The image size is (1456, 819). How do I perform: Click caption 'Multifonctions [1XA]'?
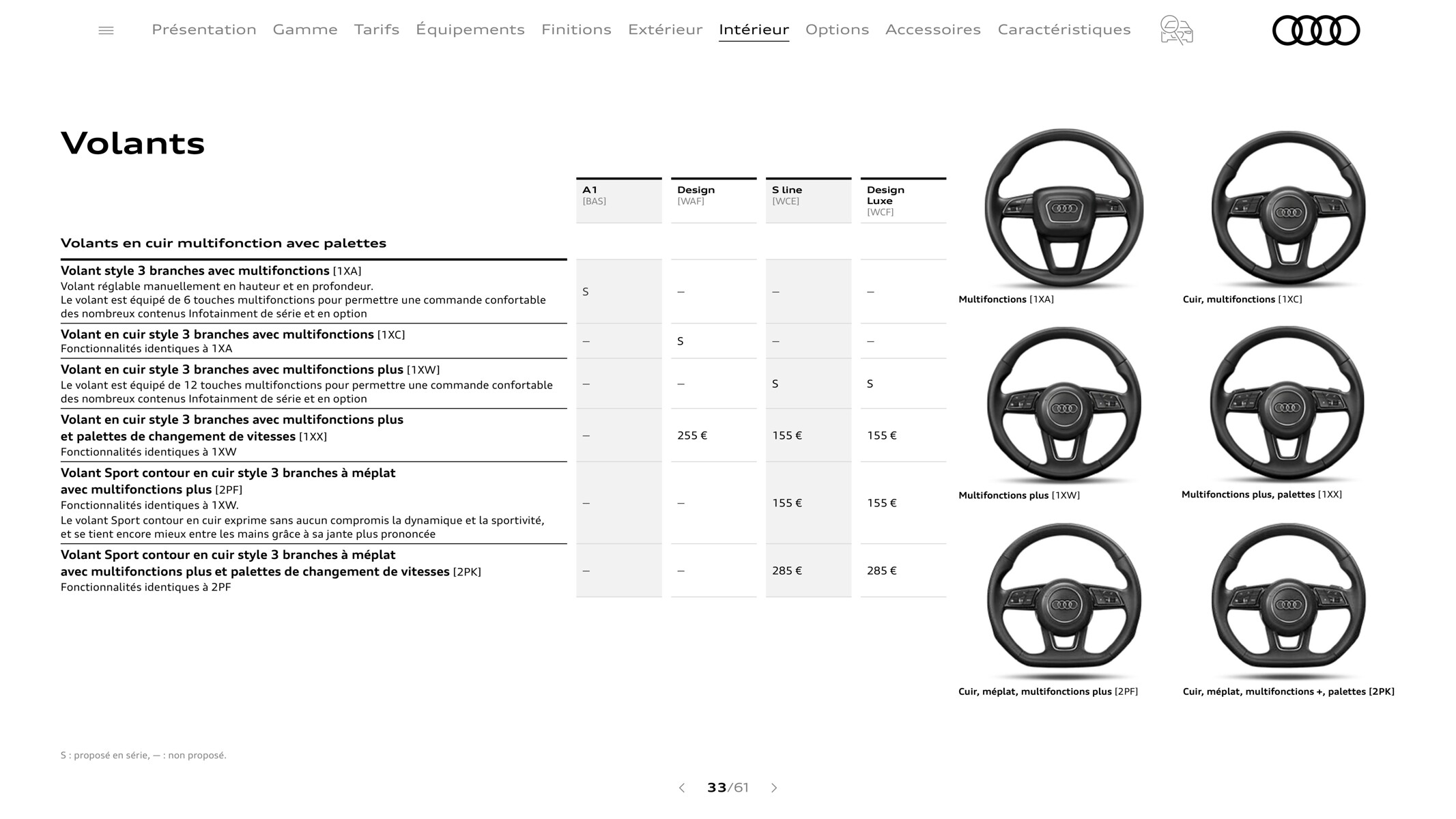(1005, 300)
